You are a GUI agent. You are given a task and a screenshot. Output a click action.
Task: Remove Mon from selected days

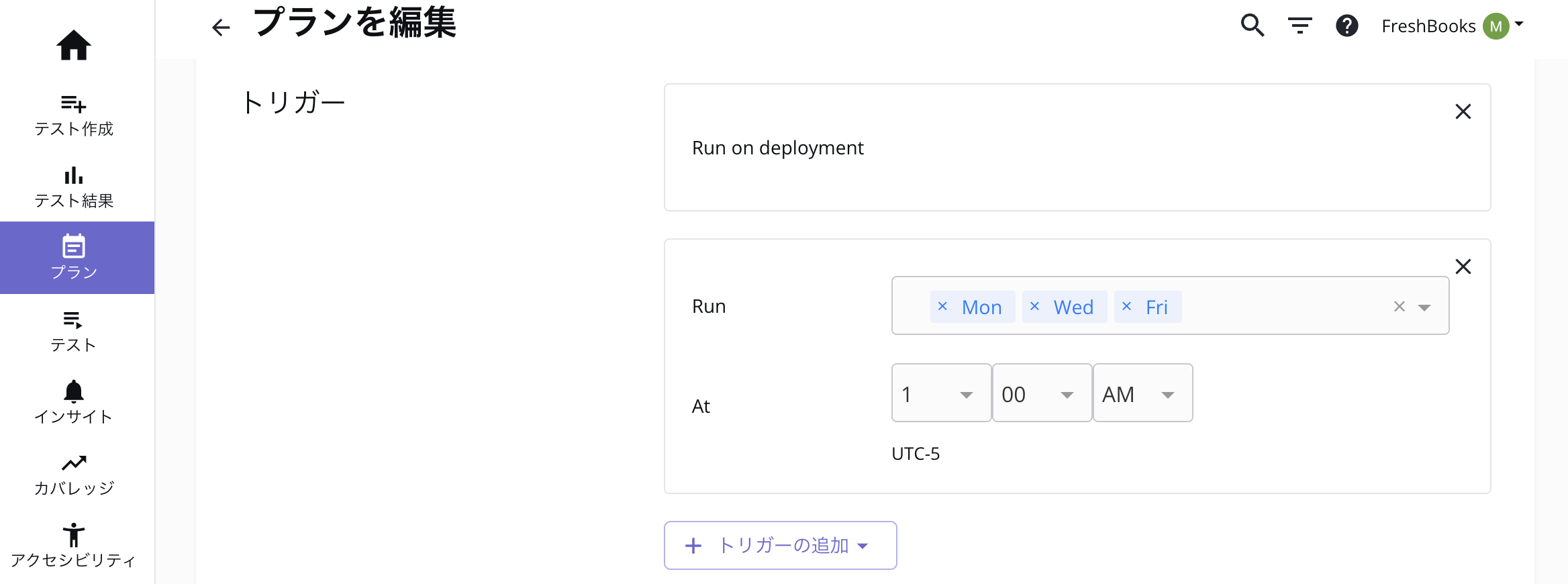coord(942,306)
